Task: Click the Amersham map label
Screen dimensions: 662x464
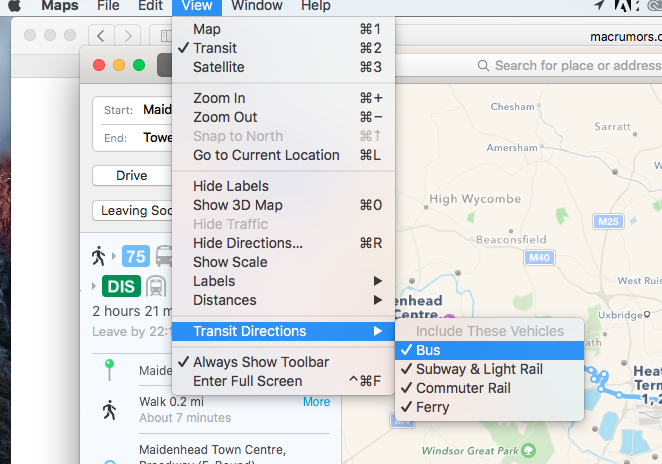Action: tap(512, 148)
